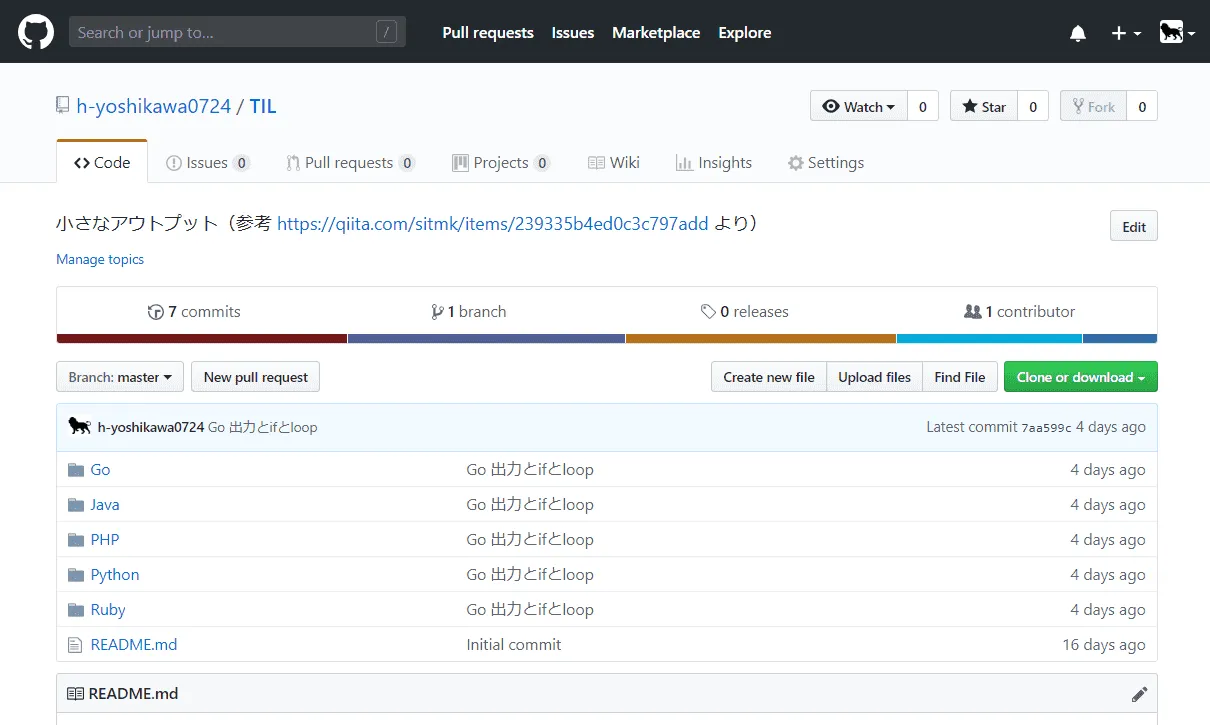This screenshot has height=725, width=1210.
Task: Follow the qiita.com link in description
Action: tap(492, 224)
